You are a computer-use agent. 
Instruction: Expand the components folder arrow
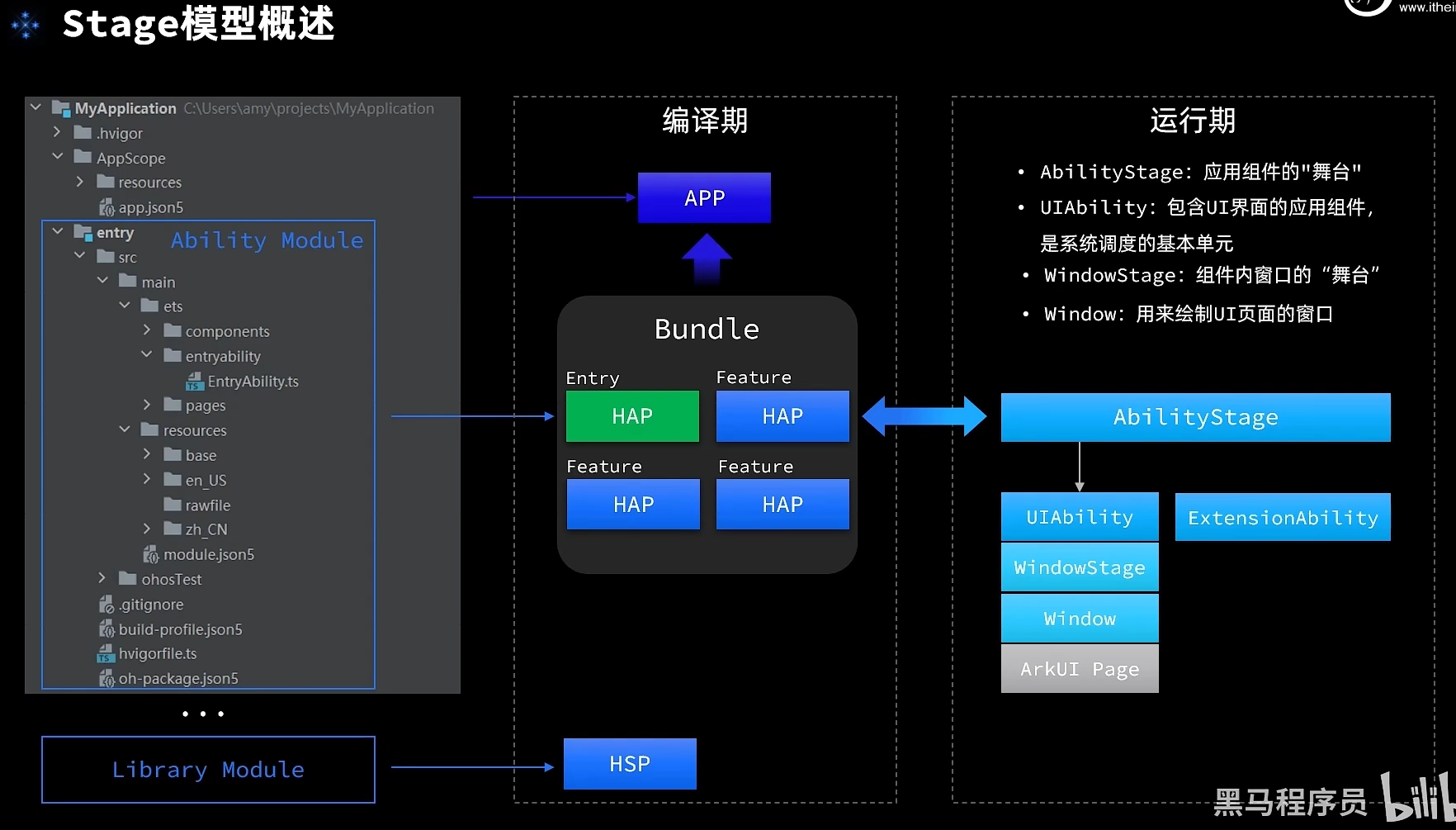tap(147, 330)
